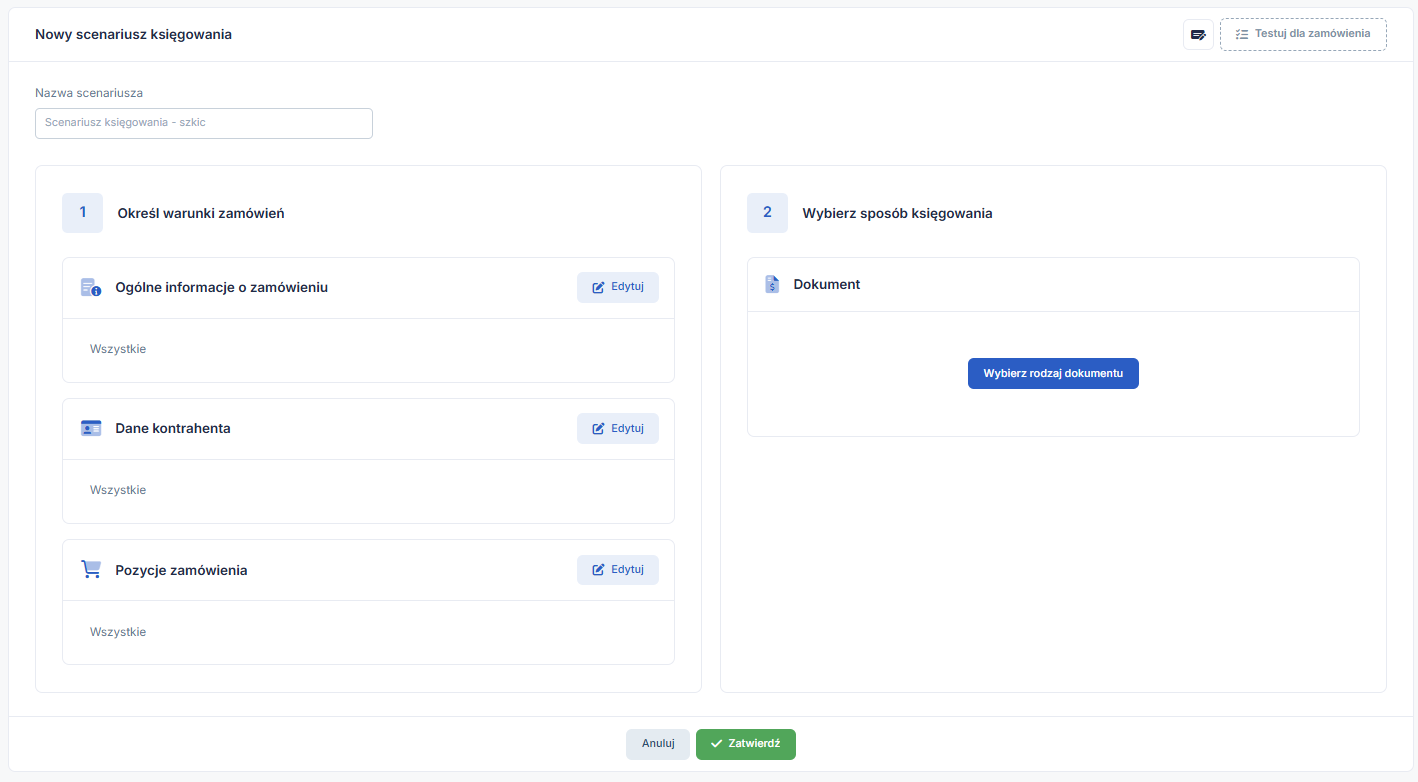
Task: Click the step 1 number badge
Action: click(82, 213)
